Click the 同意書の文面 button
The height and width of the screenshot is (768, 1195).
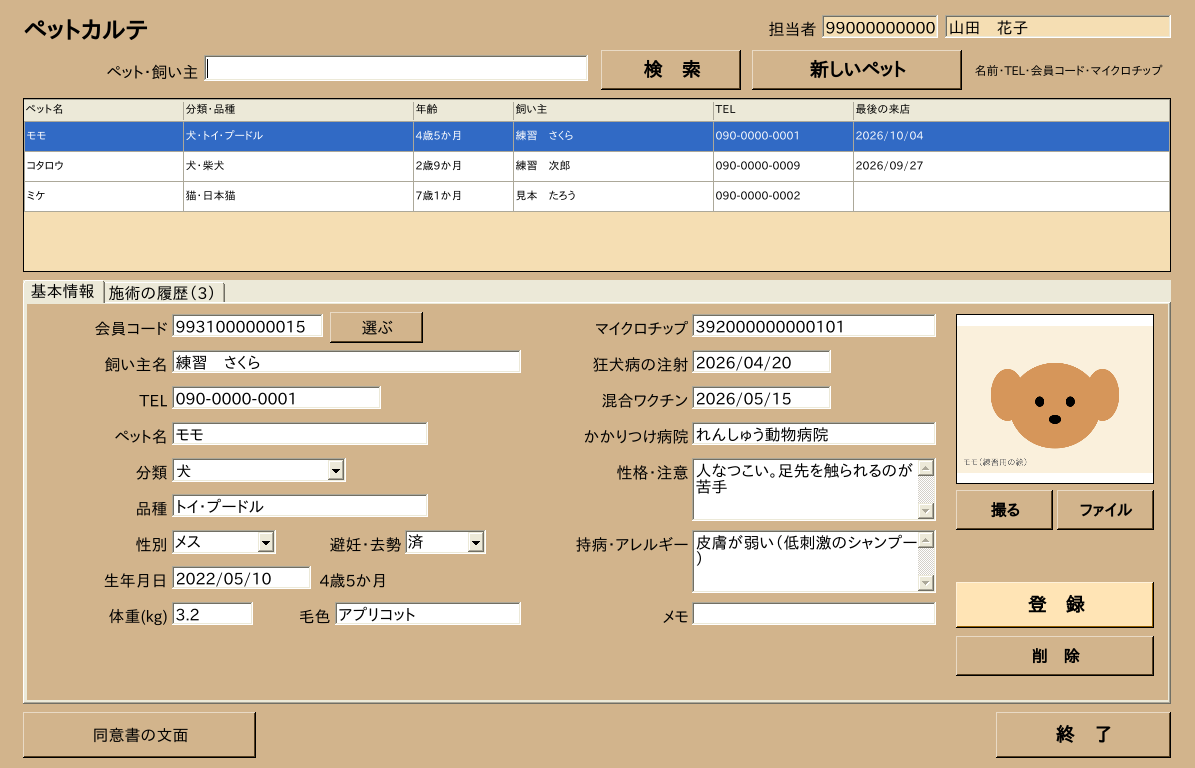[139, 735]
